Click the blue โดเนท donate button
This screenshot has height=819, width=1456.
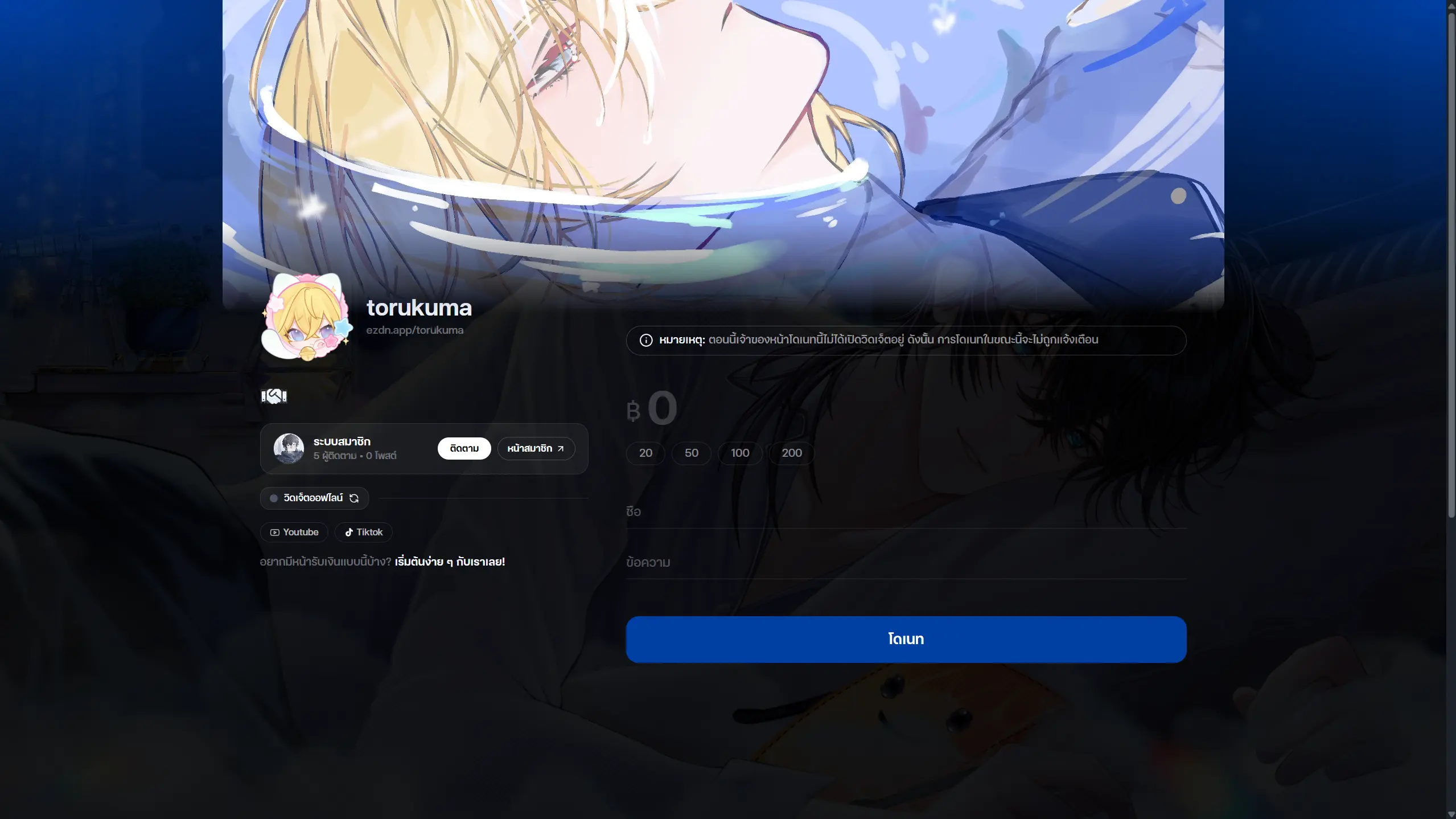pyautogui.click(x=906, y=639)
